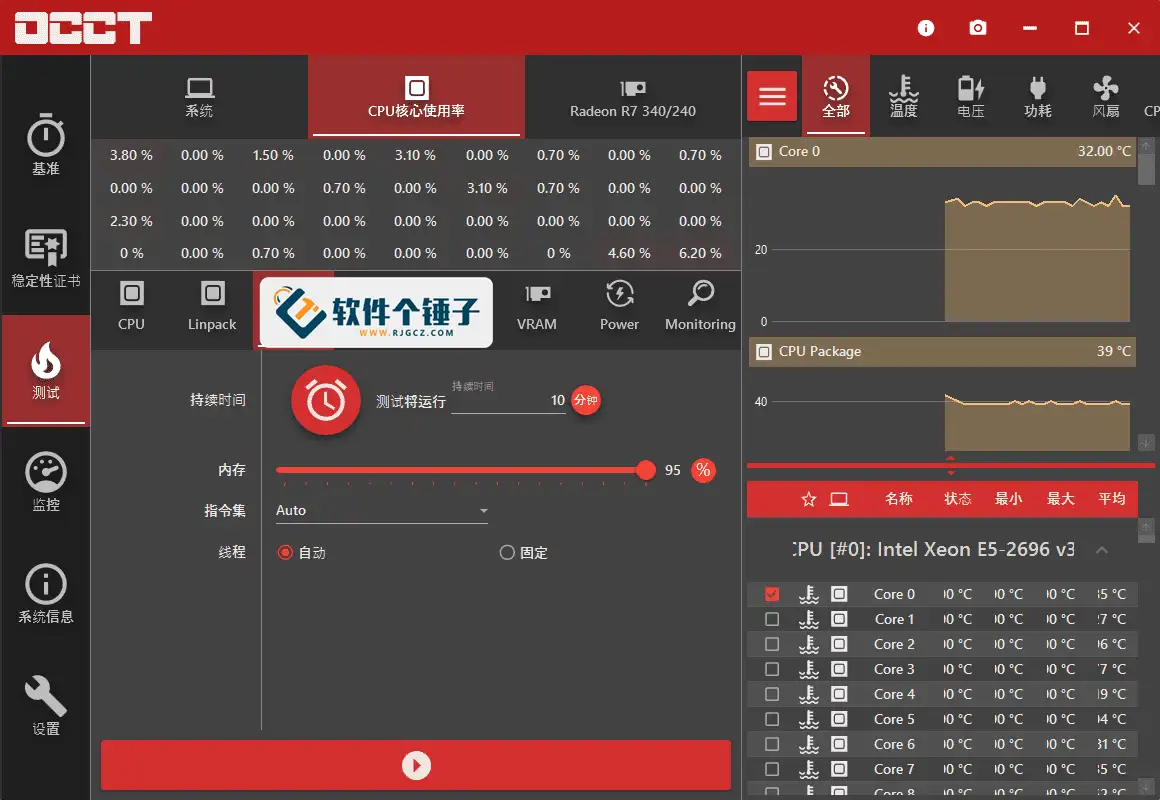Switch to the Radeon R7 340/240 tab
The image size is (1160, 800).
(633, 97)
